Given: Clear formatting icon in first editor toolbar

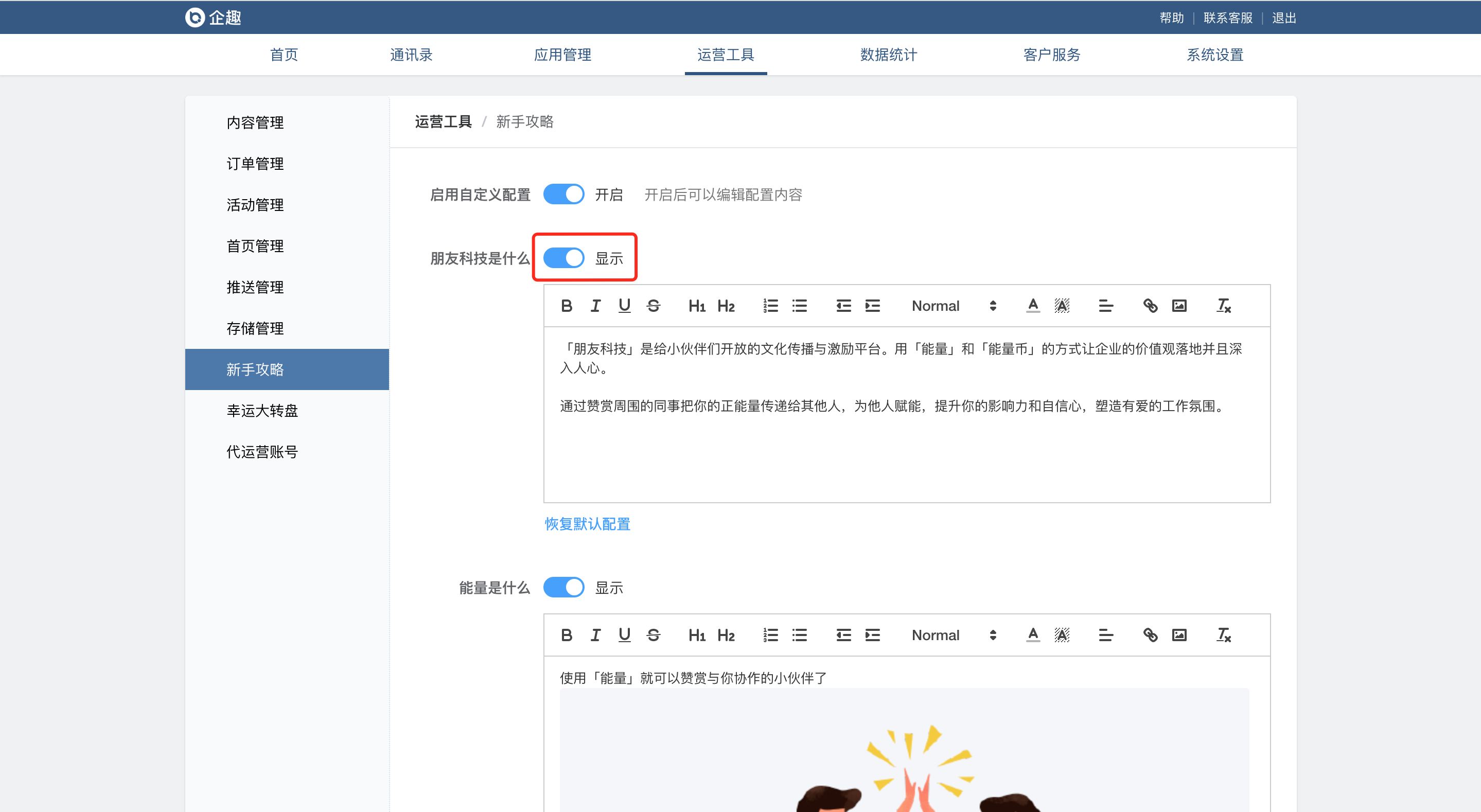Looking at the screenshot, I should pos(1223,306).
